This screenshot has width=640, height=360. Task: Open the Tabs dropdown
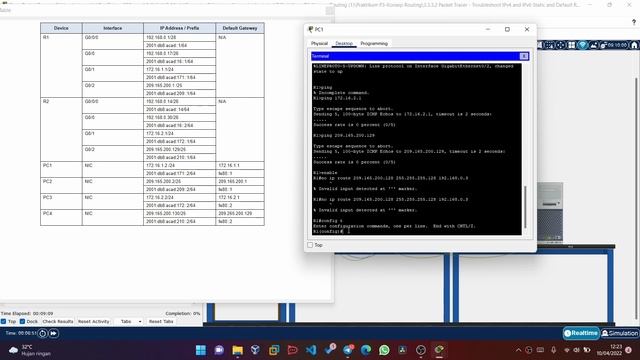129,322
